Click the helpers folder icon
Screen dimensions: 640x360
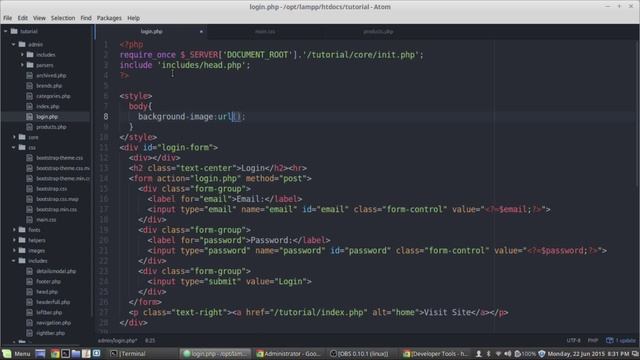(22, 240)
